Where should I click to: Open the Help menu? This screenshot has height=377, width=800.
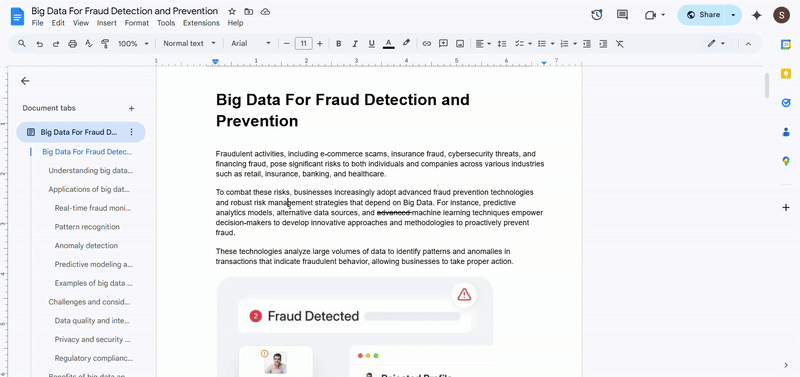click(x=235, y=23)
